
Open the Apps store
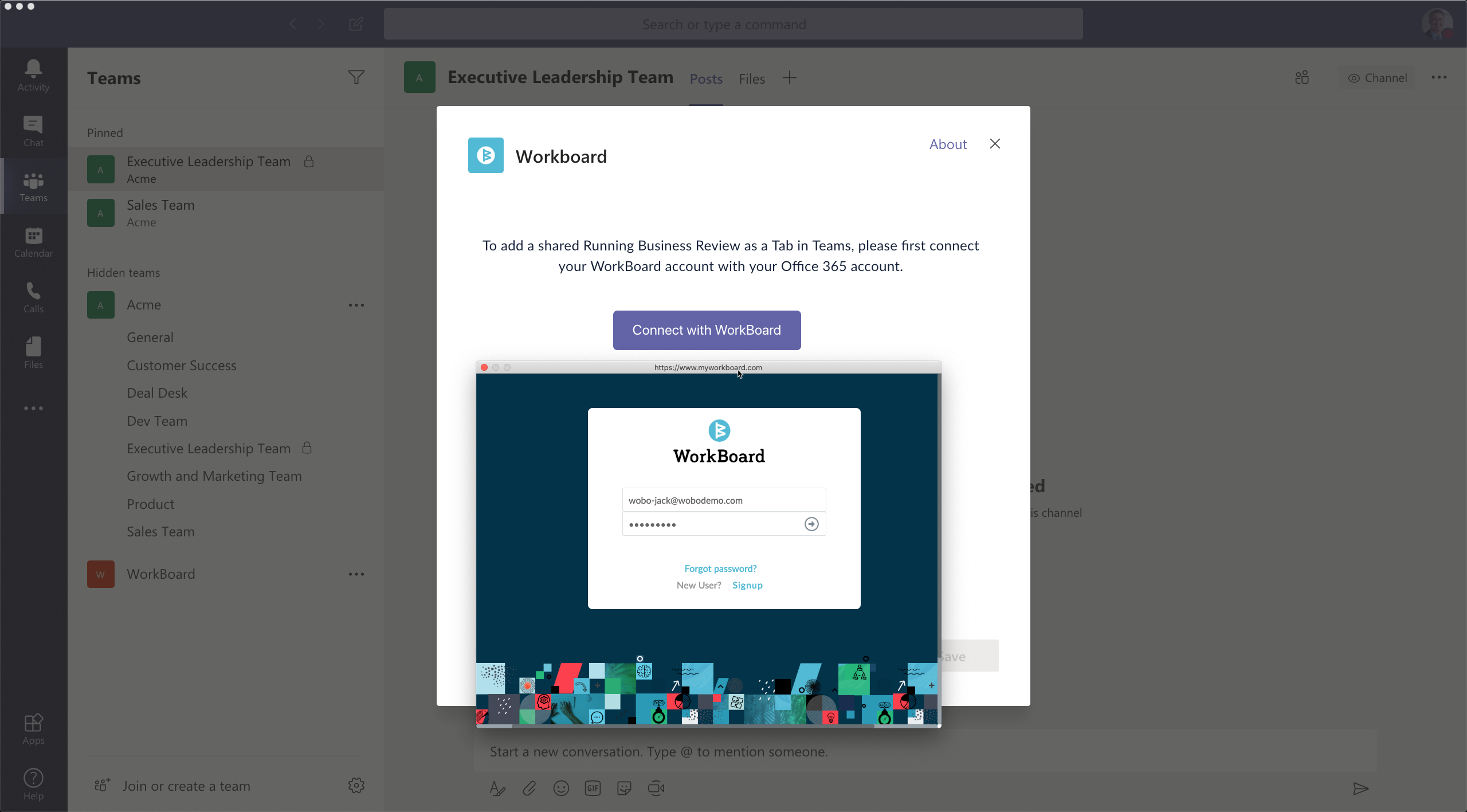[33, 729]
